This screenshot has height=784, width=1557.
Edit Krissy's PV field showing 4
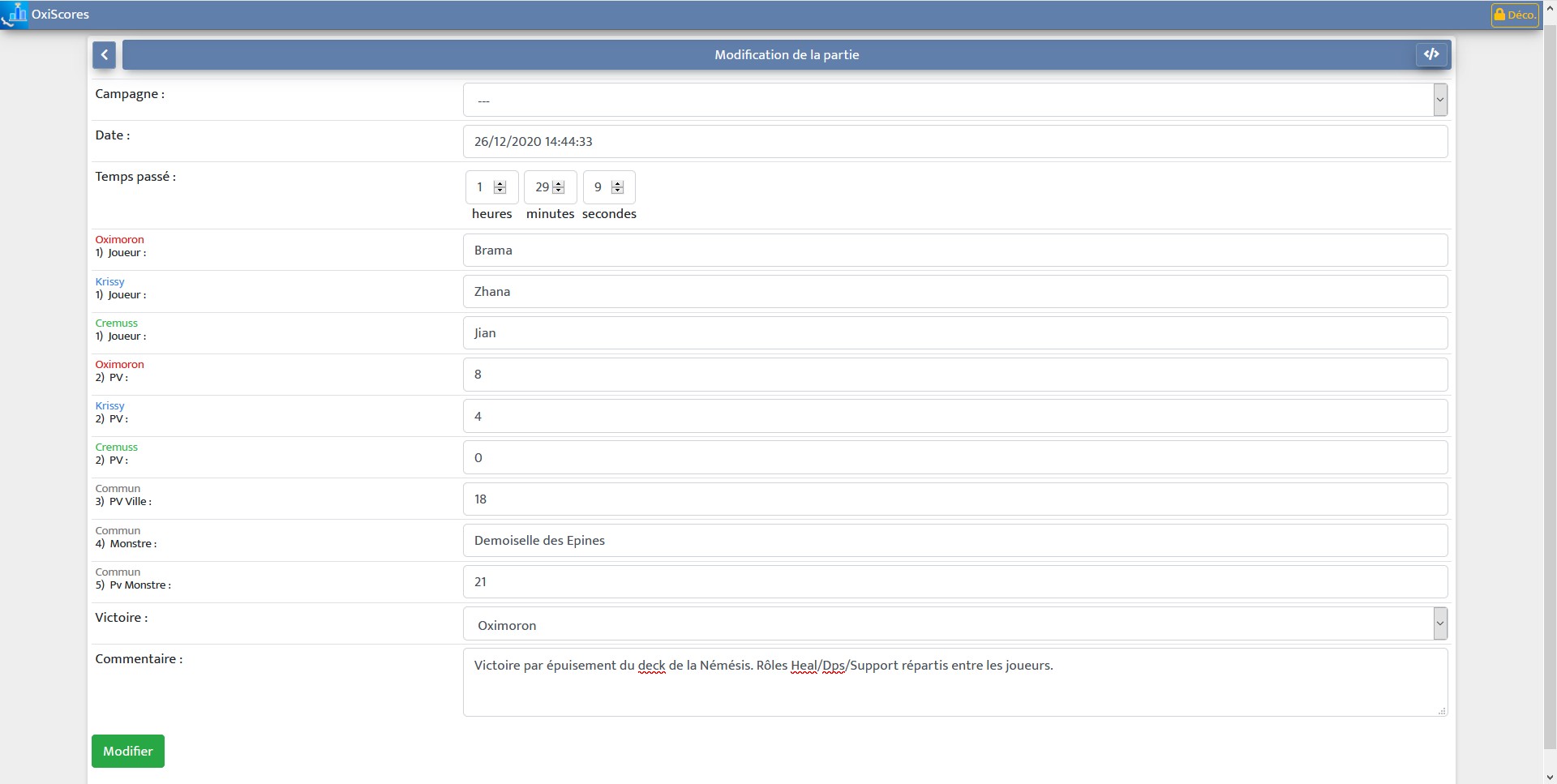(955, 416)
